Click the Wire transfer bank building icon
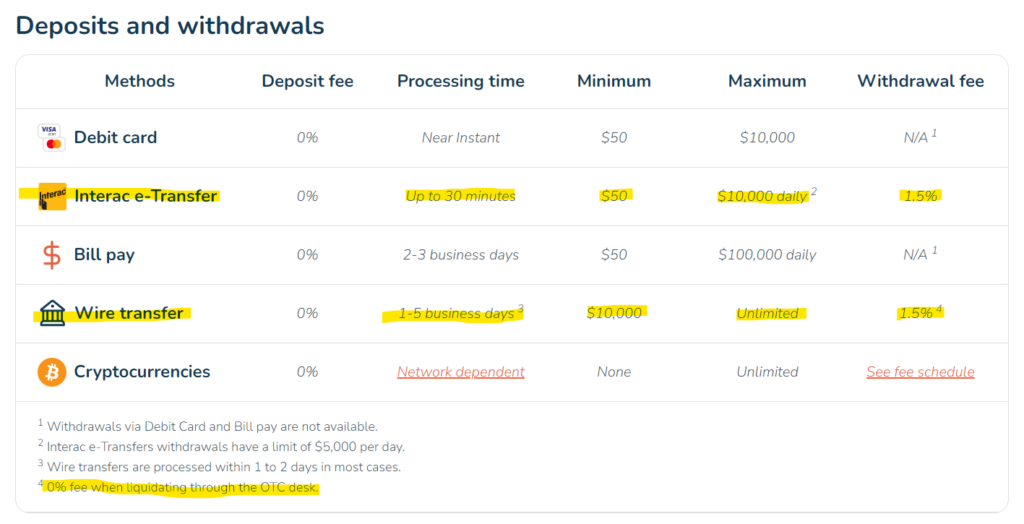 coord(52,313)
